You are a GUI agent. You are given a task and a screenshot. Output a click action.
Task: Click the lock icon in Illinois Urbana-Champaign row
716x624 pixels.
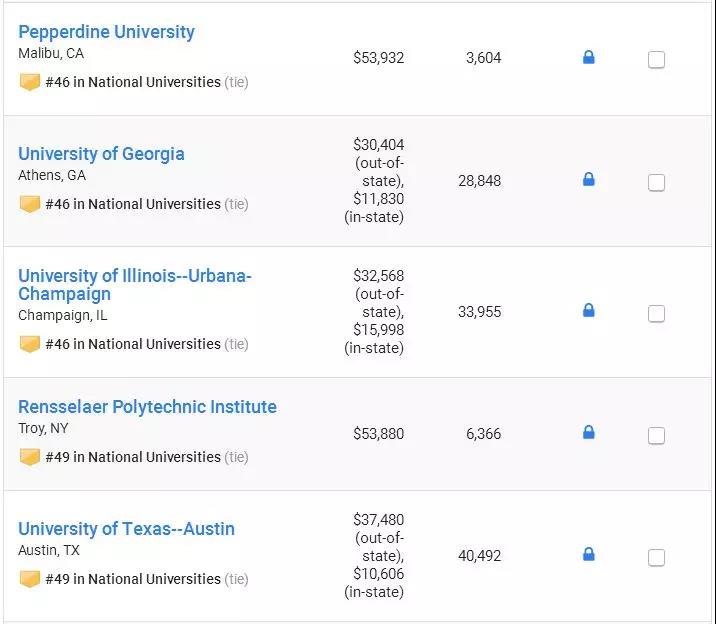coord(588,311)
